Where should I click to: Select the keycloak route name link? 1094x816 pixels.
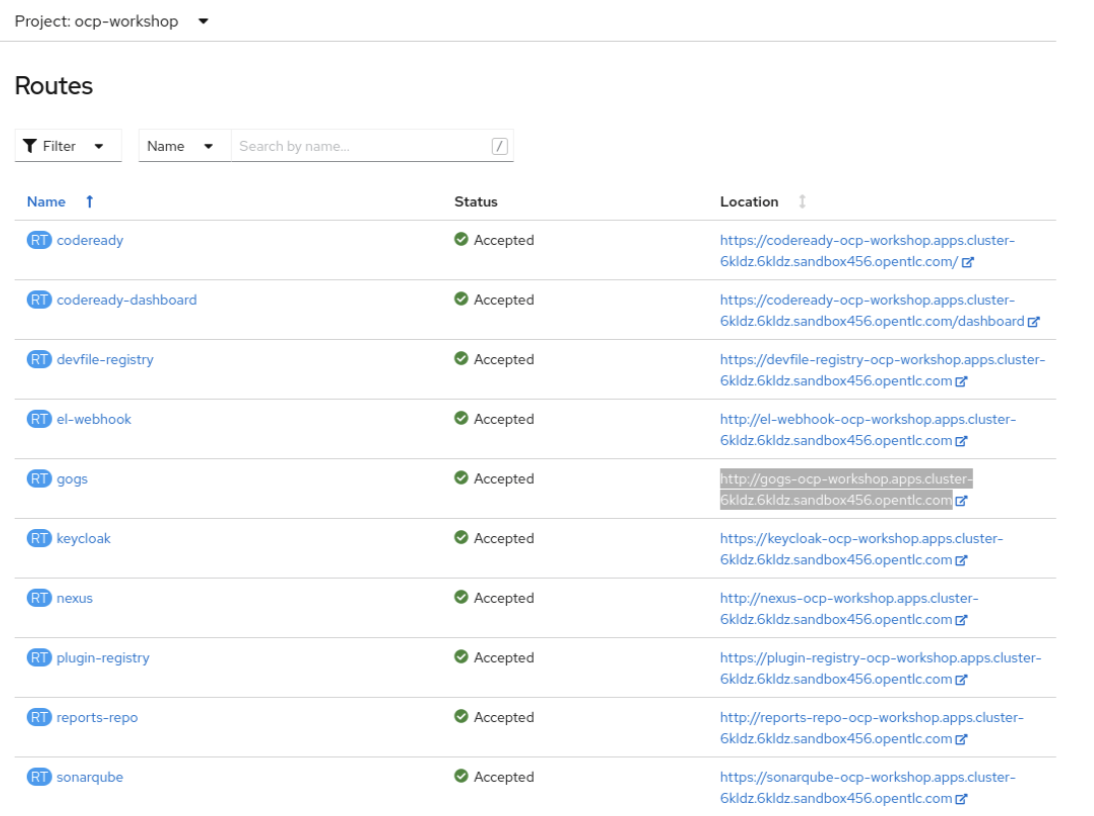point(82,538)
